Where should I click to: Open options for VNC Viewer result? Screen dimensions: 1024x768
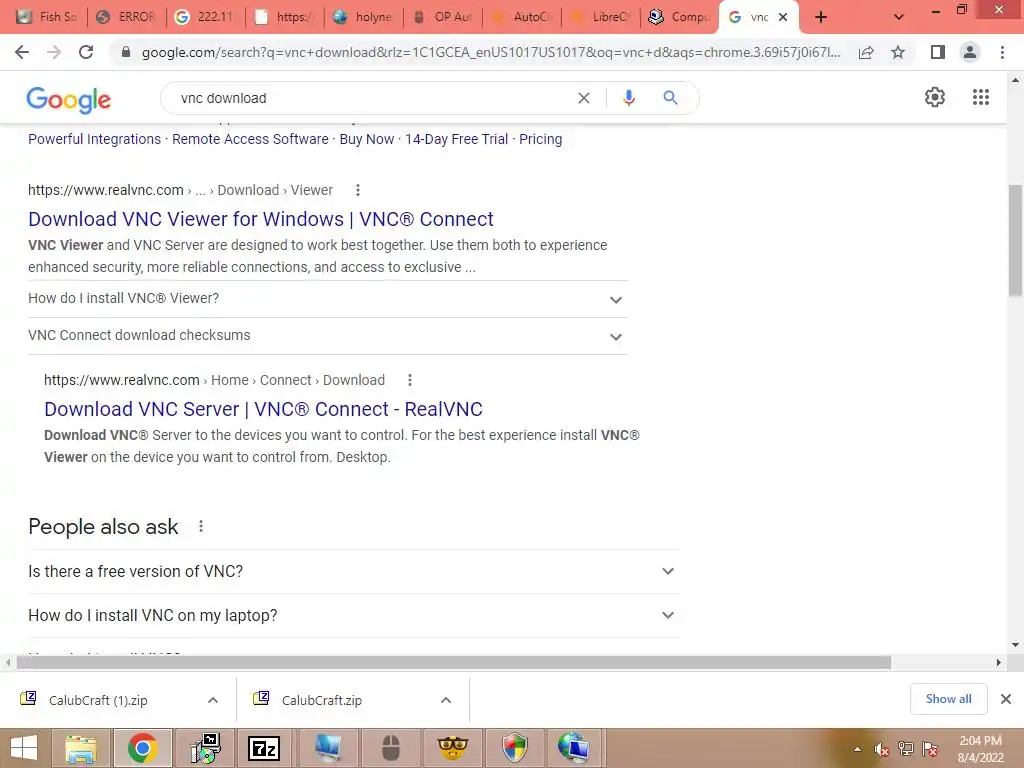[357, 190]
